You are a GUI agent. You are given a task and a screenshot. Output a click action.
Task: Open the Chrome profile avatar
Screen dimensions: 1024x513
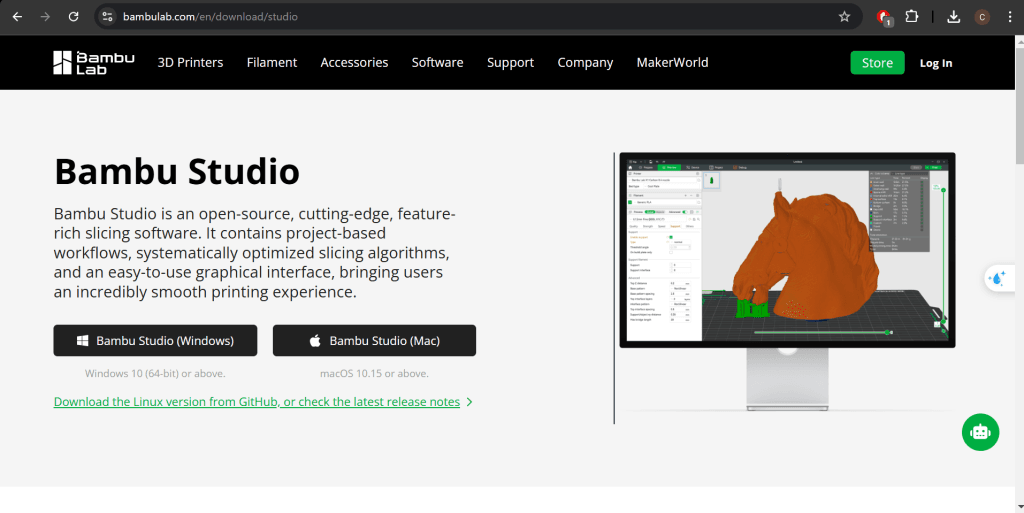982,17
